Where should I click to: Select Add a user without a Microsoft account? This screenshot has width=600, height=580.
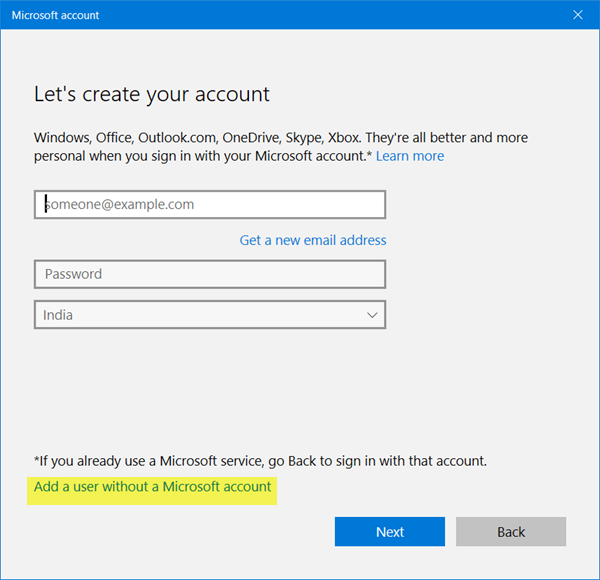point(153,486)
